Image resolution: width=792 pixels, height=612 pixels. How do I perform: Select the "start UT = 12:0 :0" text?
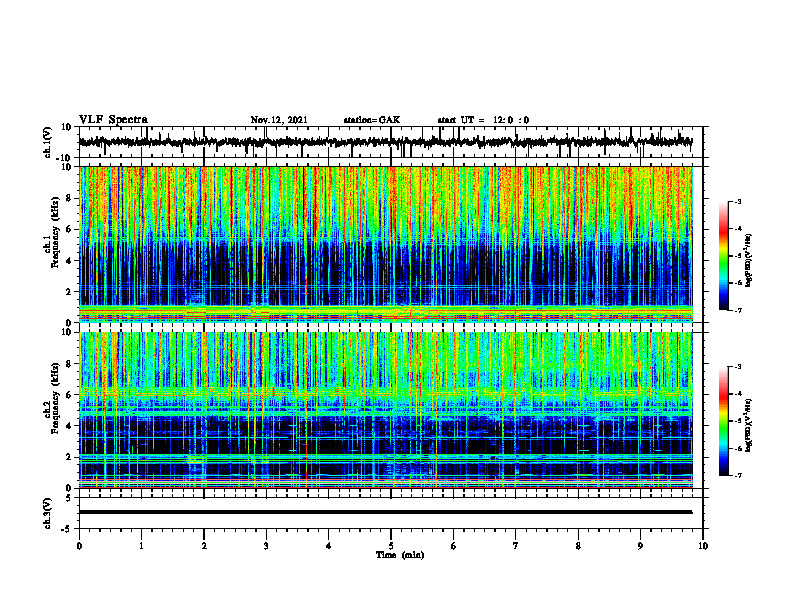click(483, 120)
